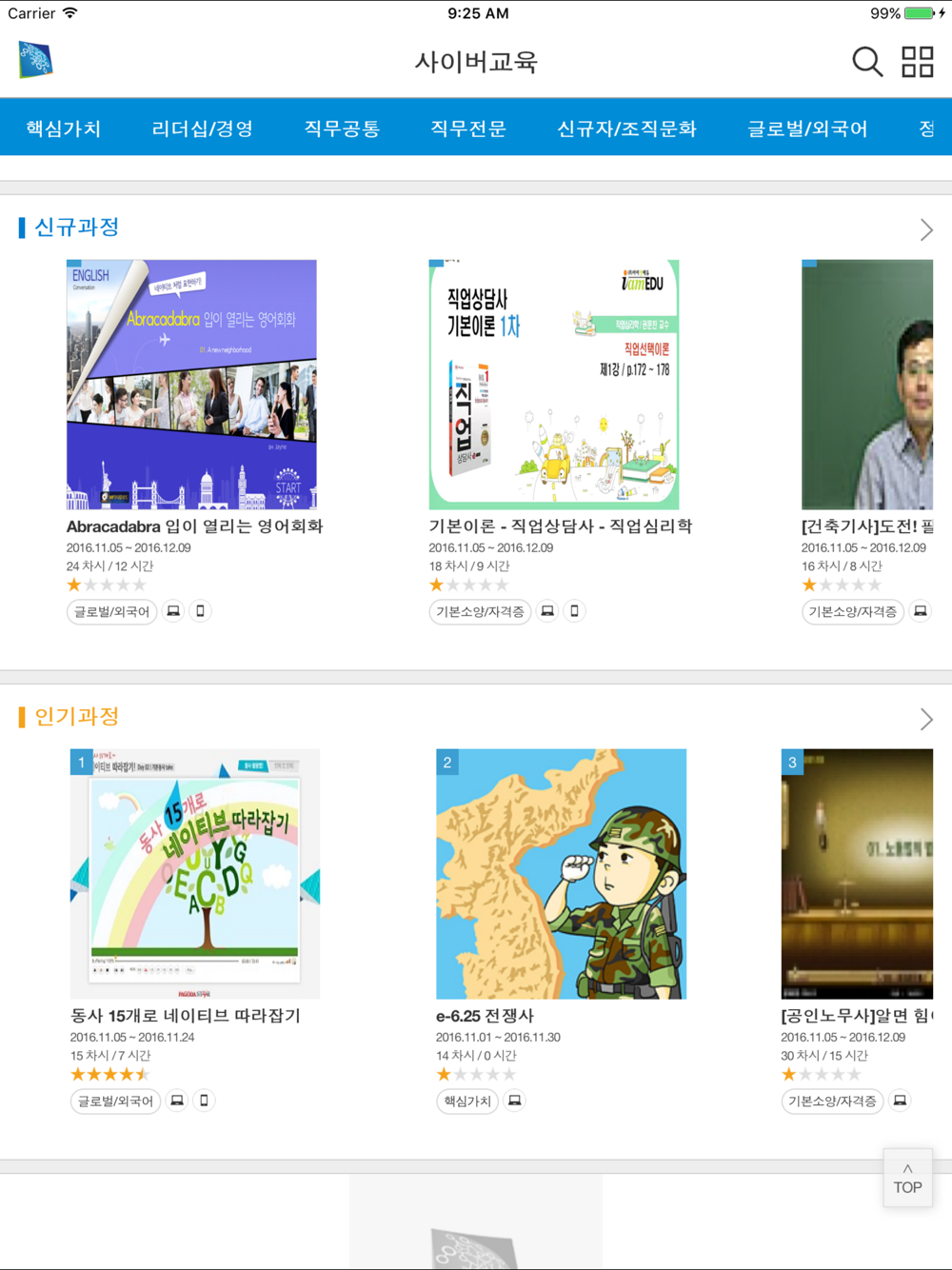The height and width of the screenshot is (1270, 952).
Task: Click star rating of 건축기사 course
Action: (842, 585)
